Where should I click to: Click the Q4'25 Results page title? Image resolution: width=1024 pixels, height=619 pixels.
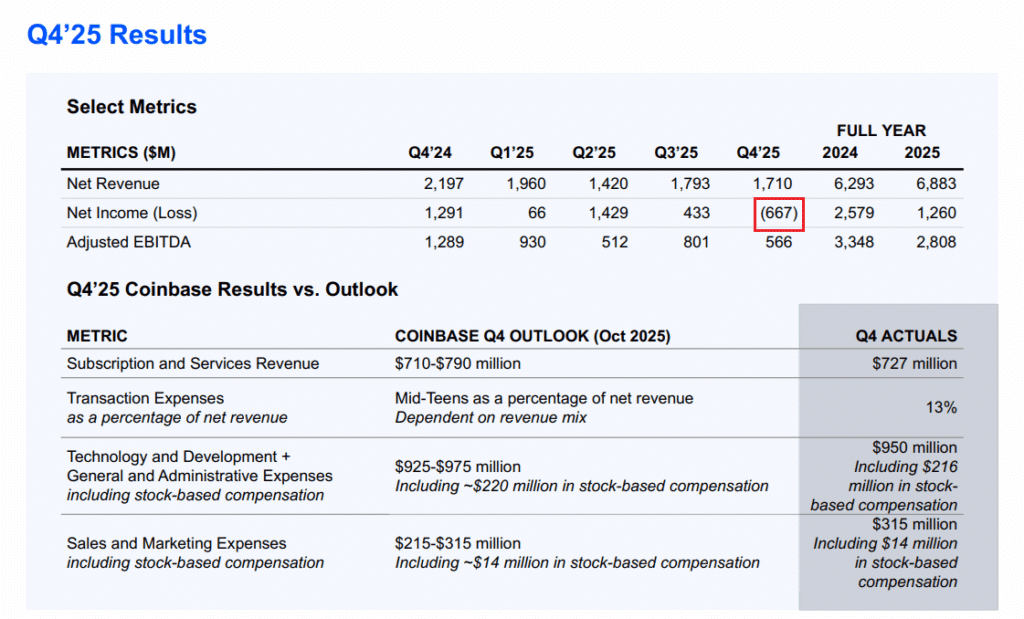tap(116, 35)
